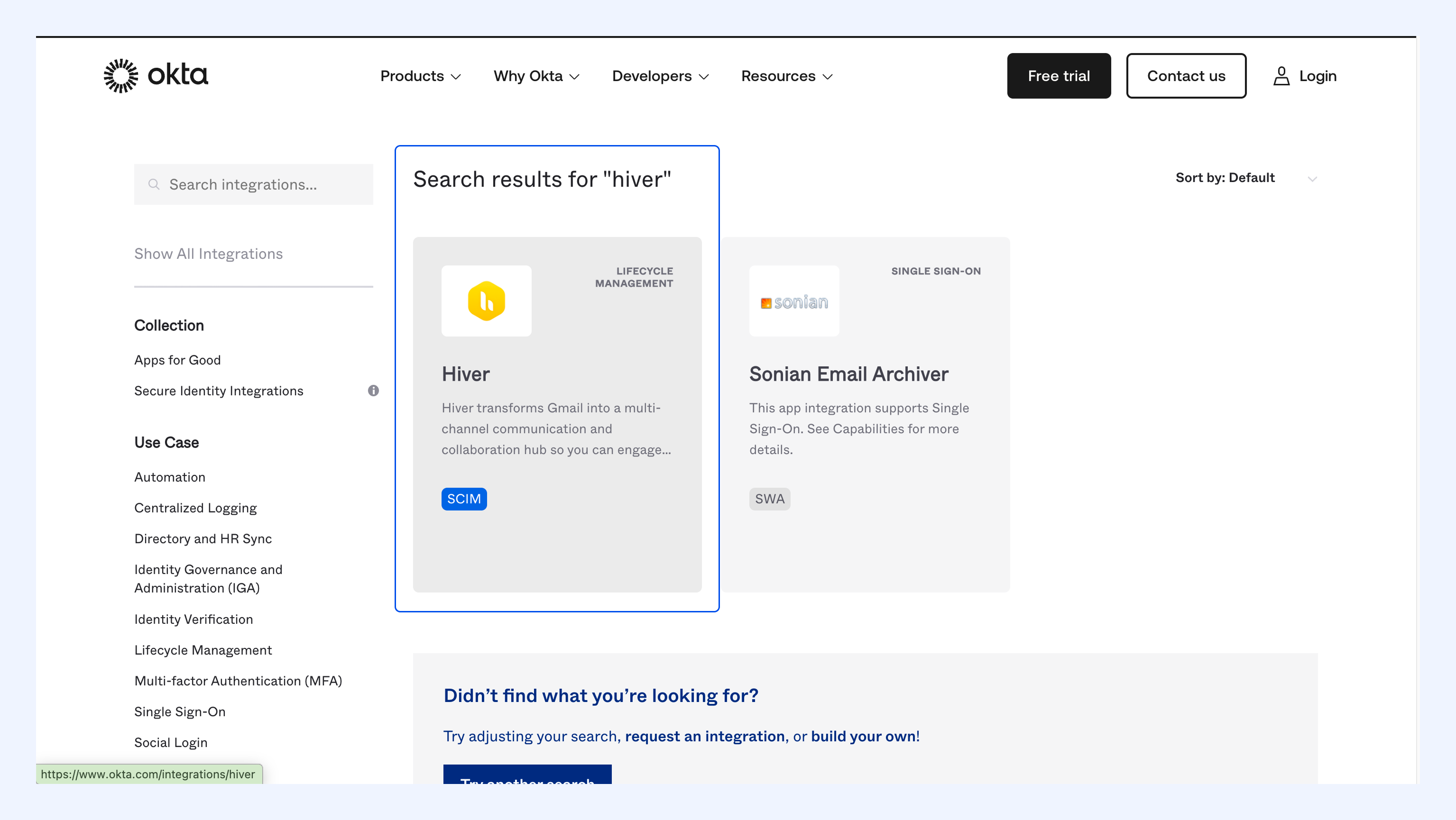Click the SINGLE SIGN-ON label on Sonian
The height and width of the screenshot is (820, 1456).
pos(936,271)
